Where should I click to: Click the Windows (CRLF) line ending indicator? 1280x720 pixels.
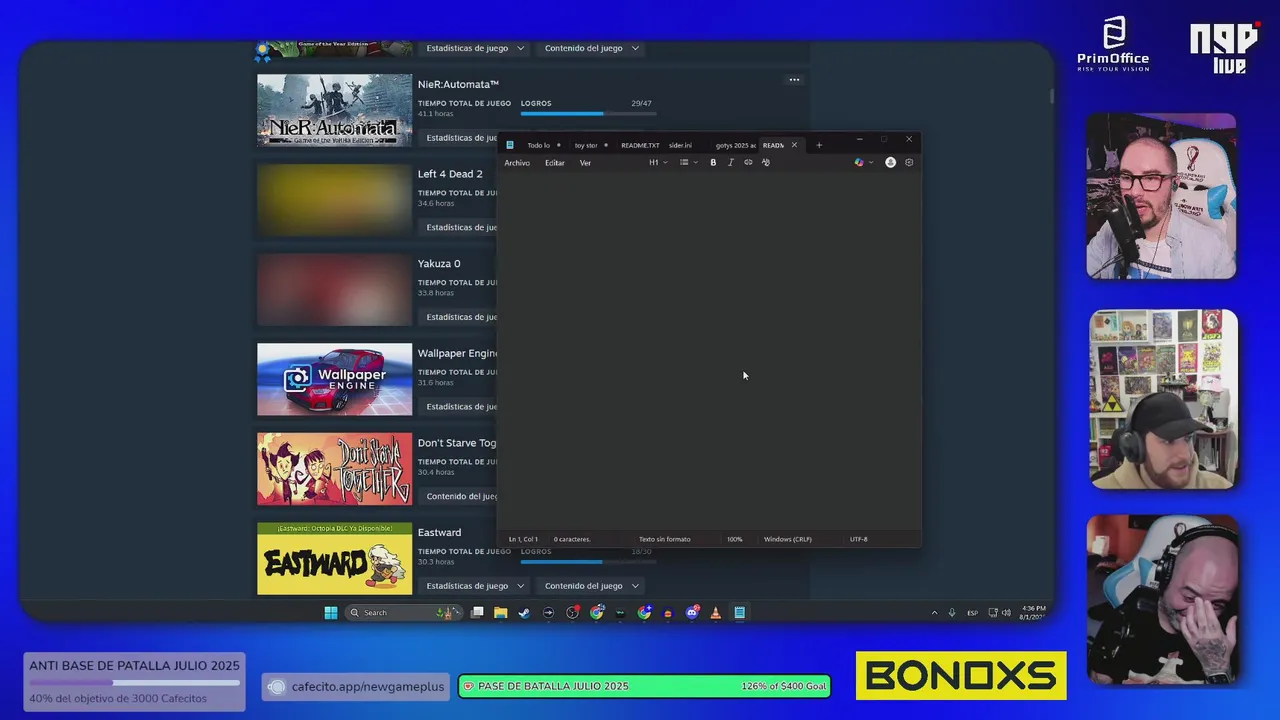[x=788, y=539]
